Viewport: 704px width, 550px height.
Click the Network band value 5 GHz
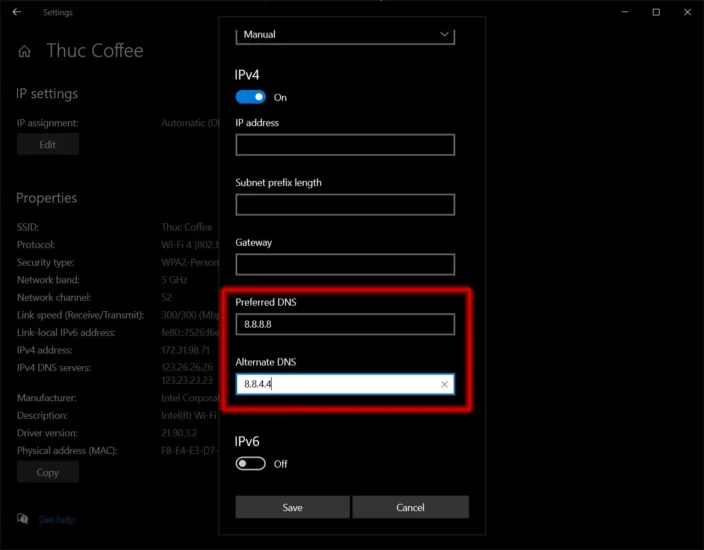click(x=174, y=280)
